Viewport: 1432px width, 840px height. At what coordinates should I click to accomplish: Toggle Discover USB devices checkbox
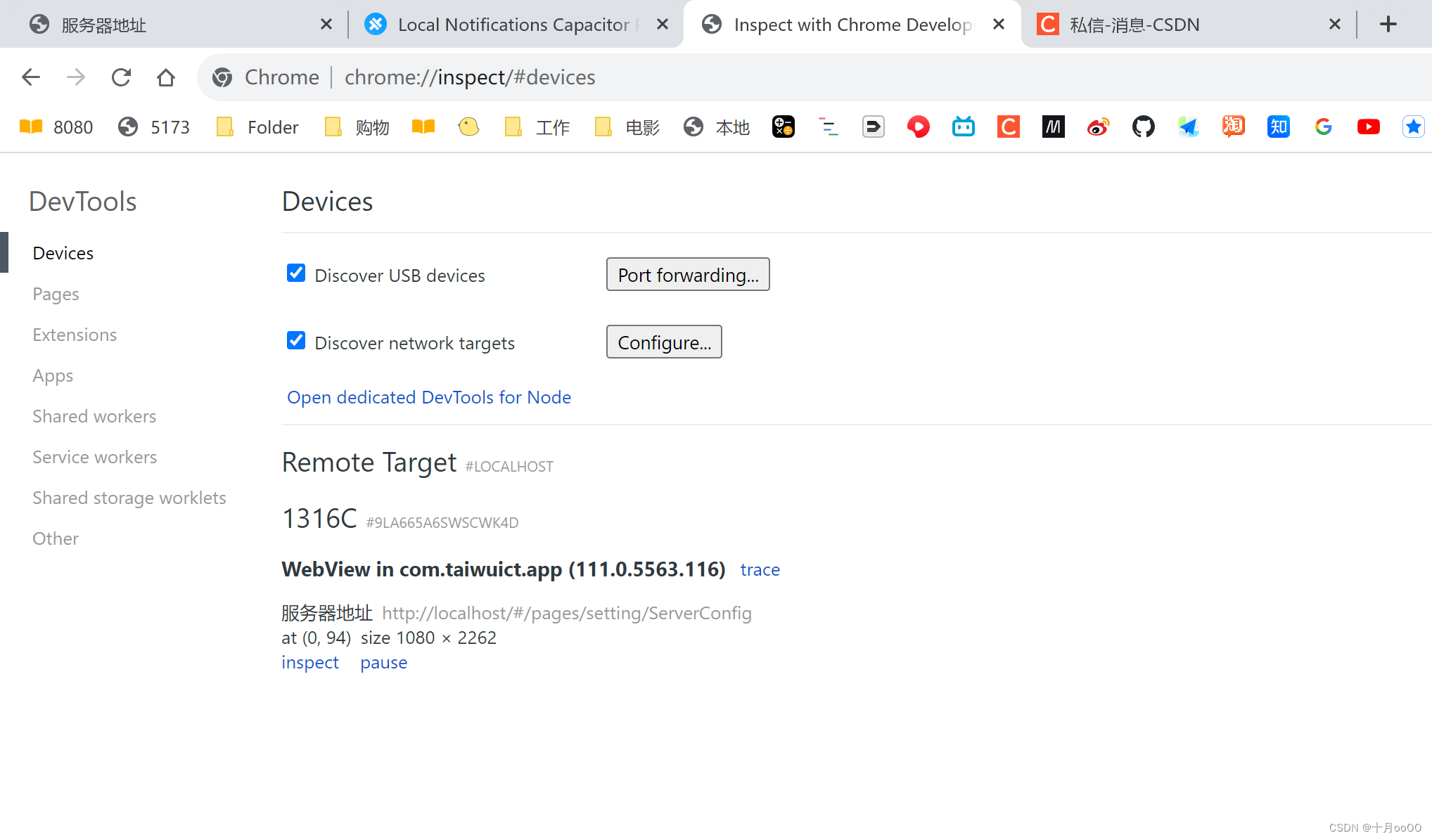[294, 274]
